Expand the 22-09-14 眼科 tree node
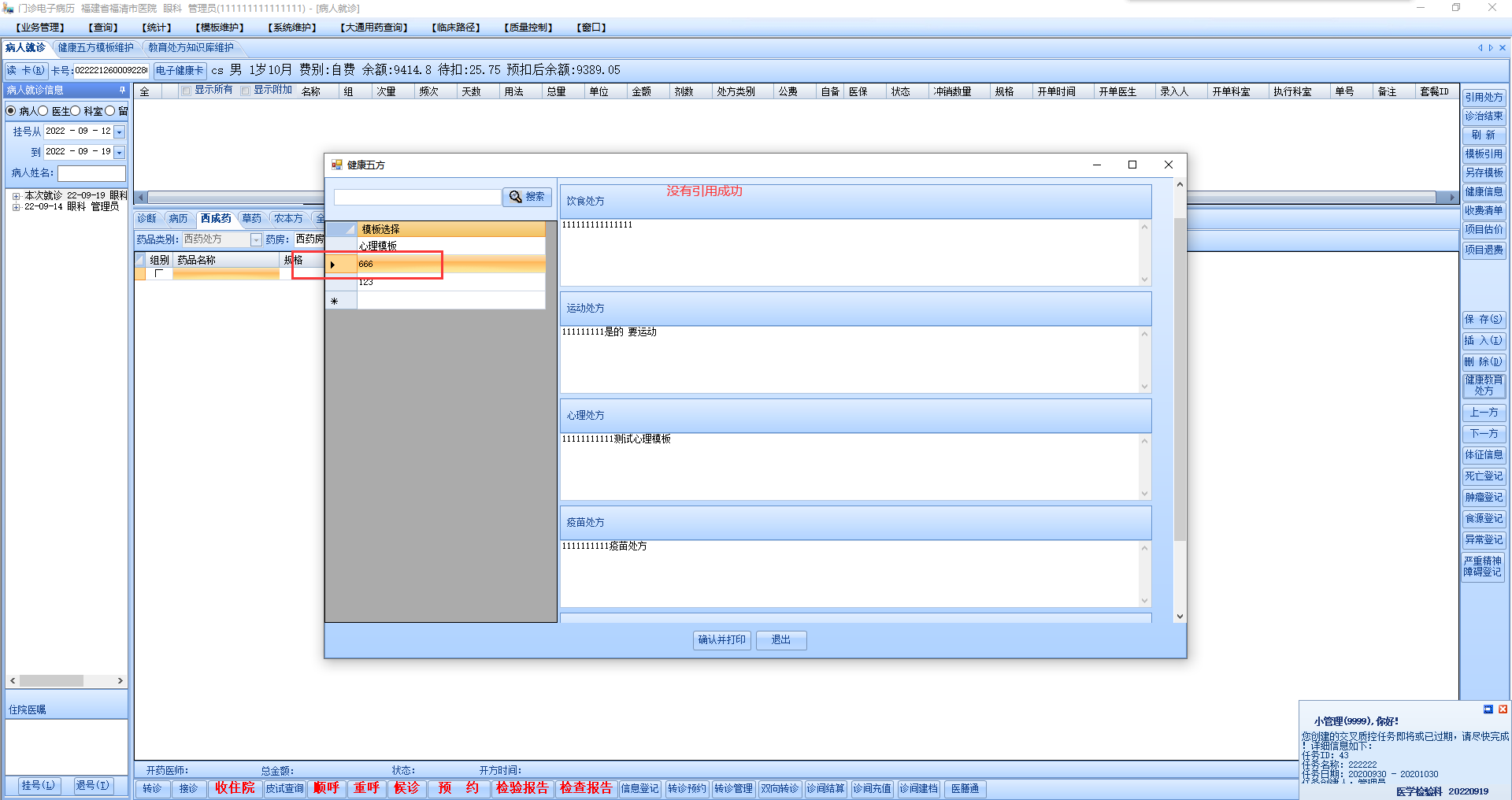This screenshot has height=800, width=1512. pyautogui.click(x=16, y=207)
